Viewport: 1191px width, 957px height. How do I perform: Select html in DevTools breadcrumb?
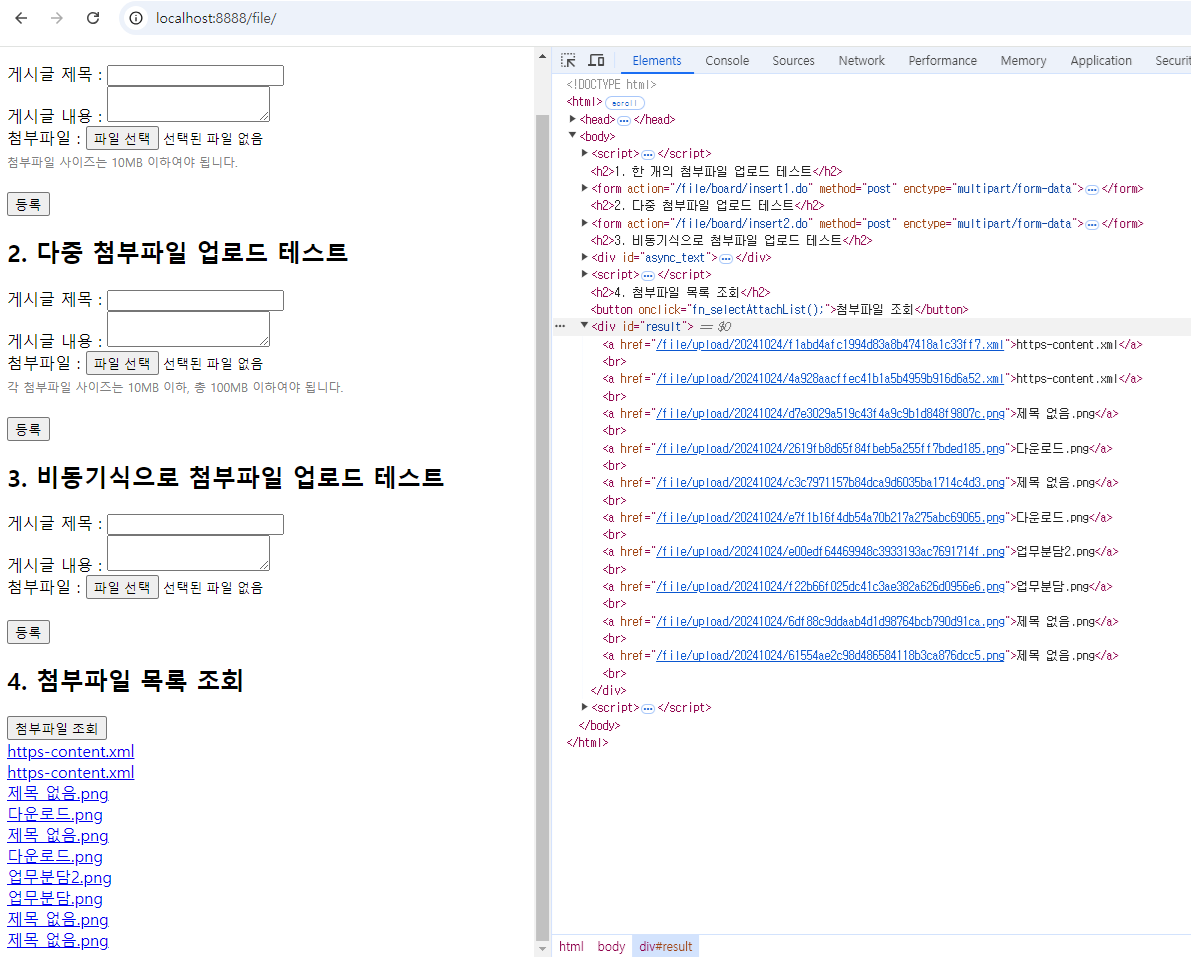pyautogui.click(x=571, y=946)
